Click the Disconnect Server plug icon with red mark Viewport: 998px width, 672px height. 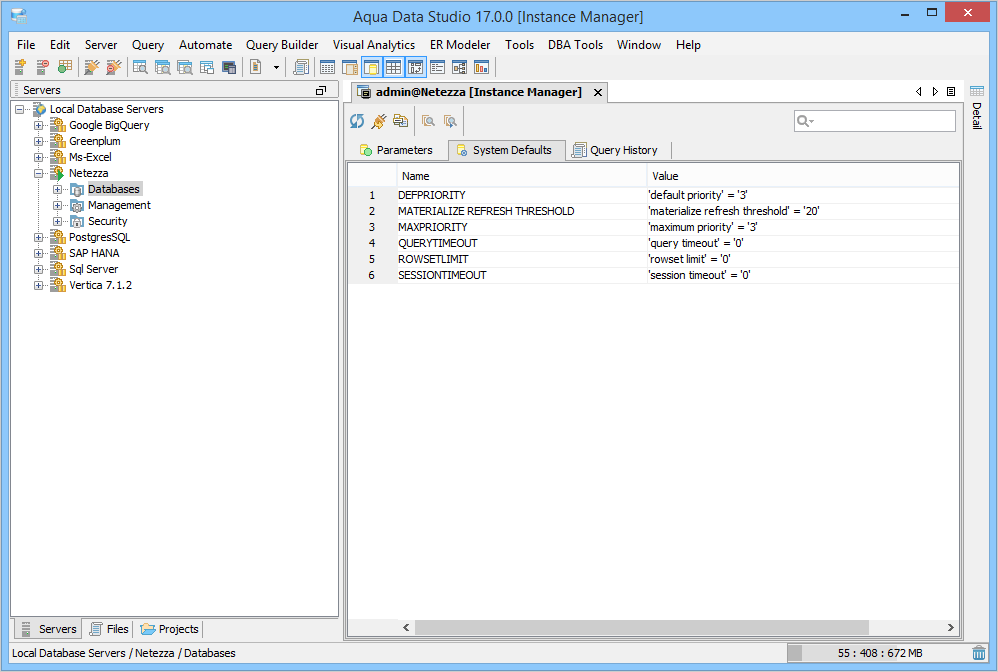click(x=114, y=67)
